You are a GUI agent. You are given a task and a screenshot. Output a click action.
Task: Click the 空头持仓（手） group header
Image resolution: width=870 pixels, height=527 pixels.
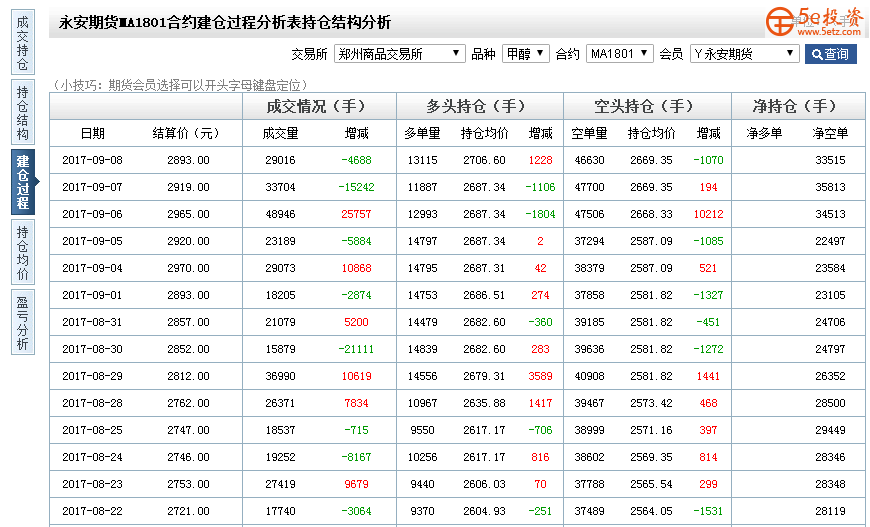click(647, 106)
